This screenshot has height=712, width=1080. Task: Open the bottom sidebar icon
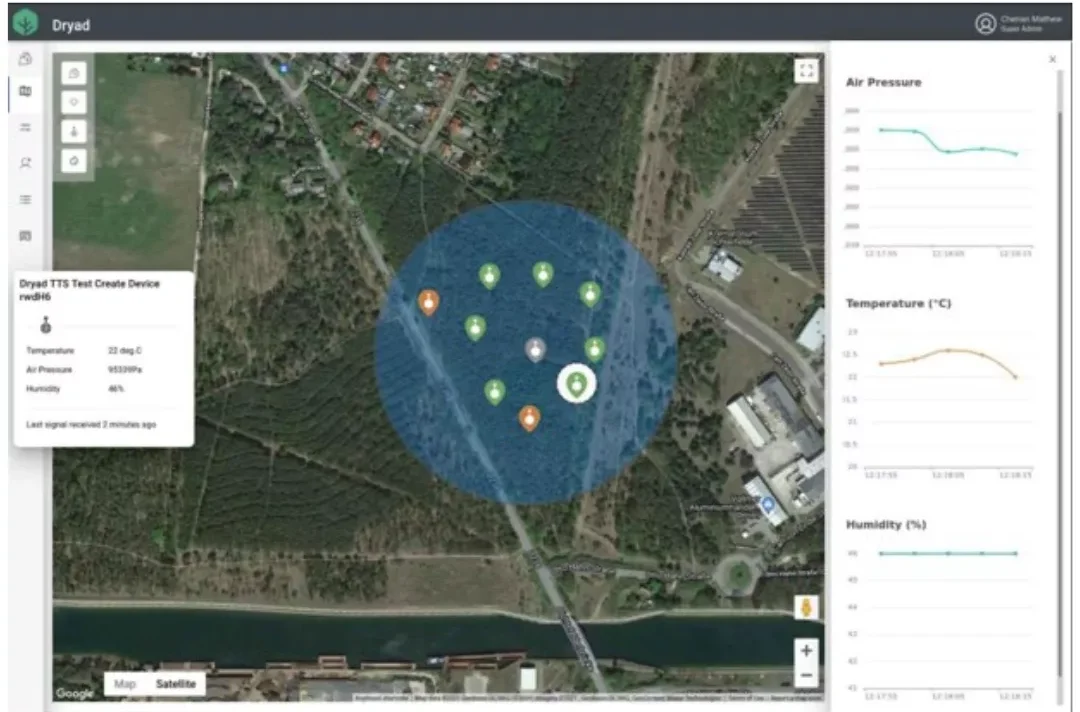[x=26, y=236]
